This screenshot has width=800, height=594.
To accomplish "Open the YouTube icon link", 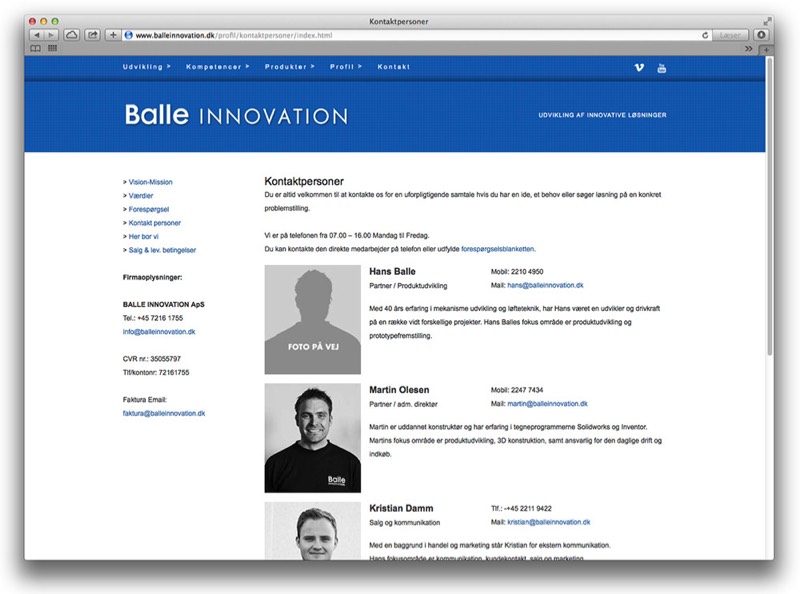I will point(662,68).
